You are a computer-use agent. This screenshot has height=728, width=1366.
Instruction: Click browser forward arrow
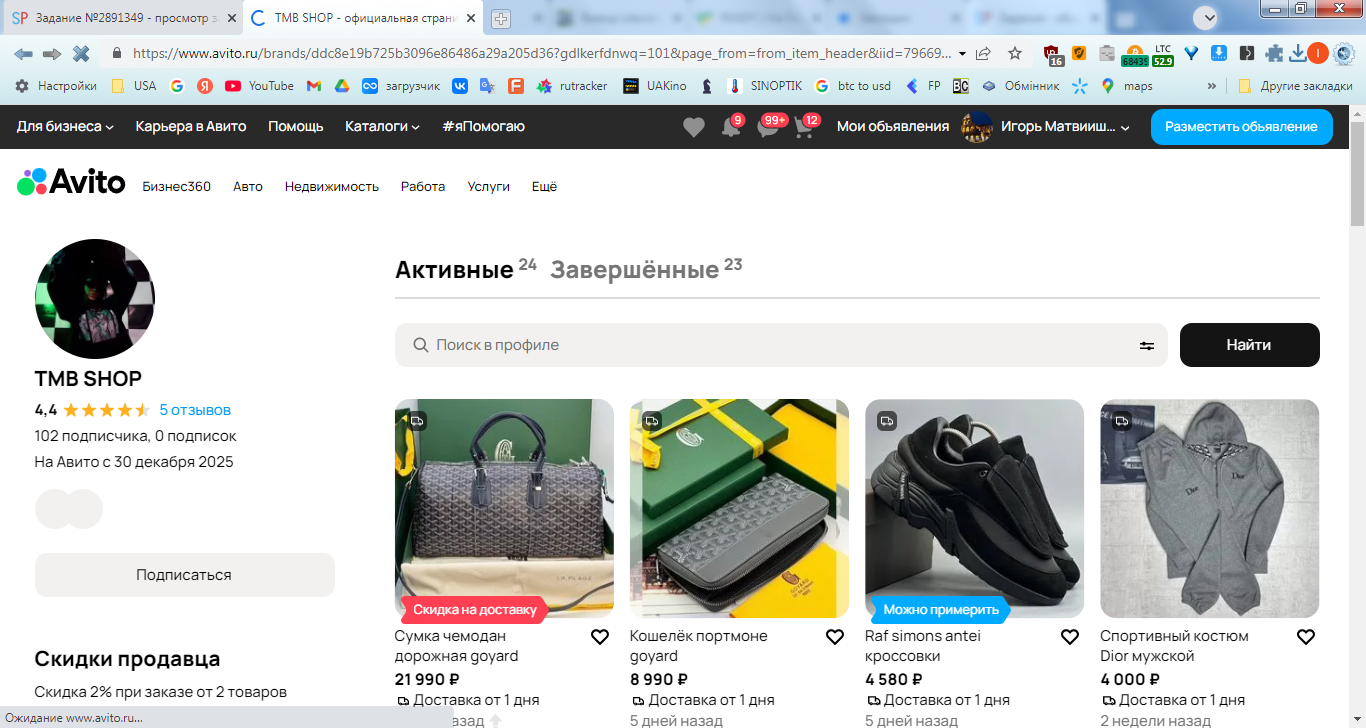click(x=52, y=53)
